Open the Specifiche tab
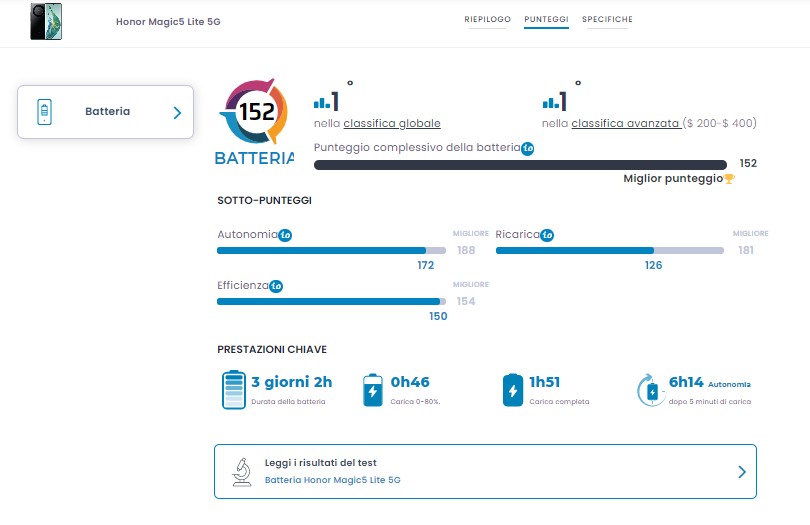The height and width of the screenshot is (525, 810). click(x=607, y=20)
